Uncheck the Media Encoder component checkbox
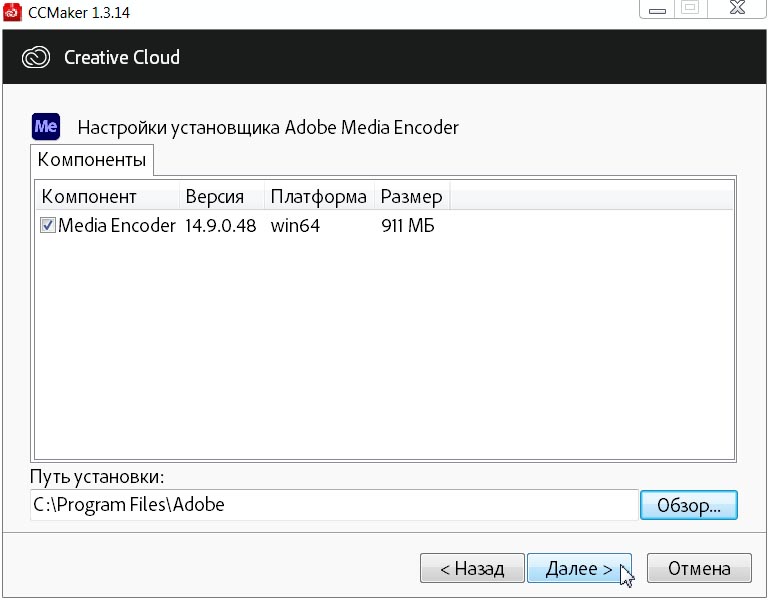Image resolution: width=769 pixels, height=600 pixels. click(48, 225)
